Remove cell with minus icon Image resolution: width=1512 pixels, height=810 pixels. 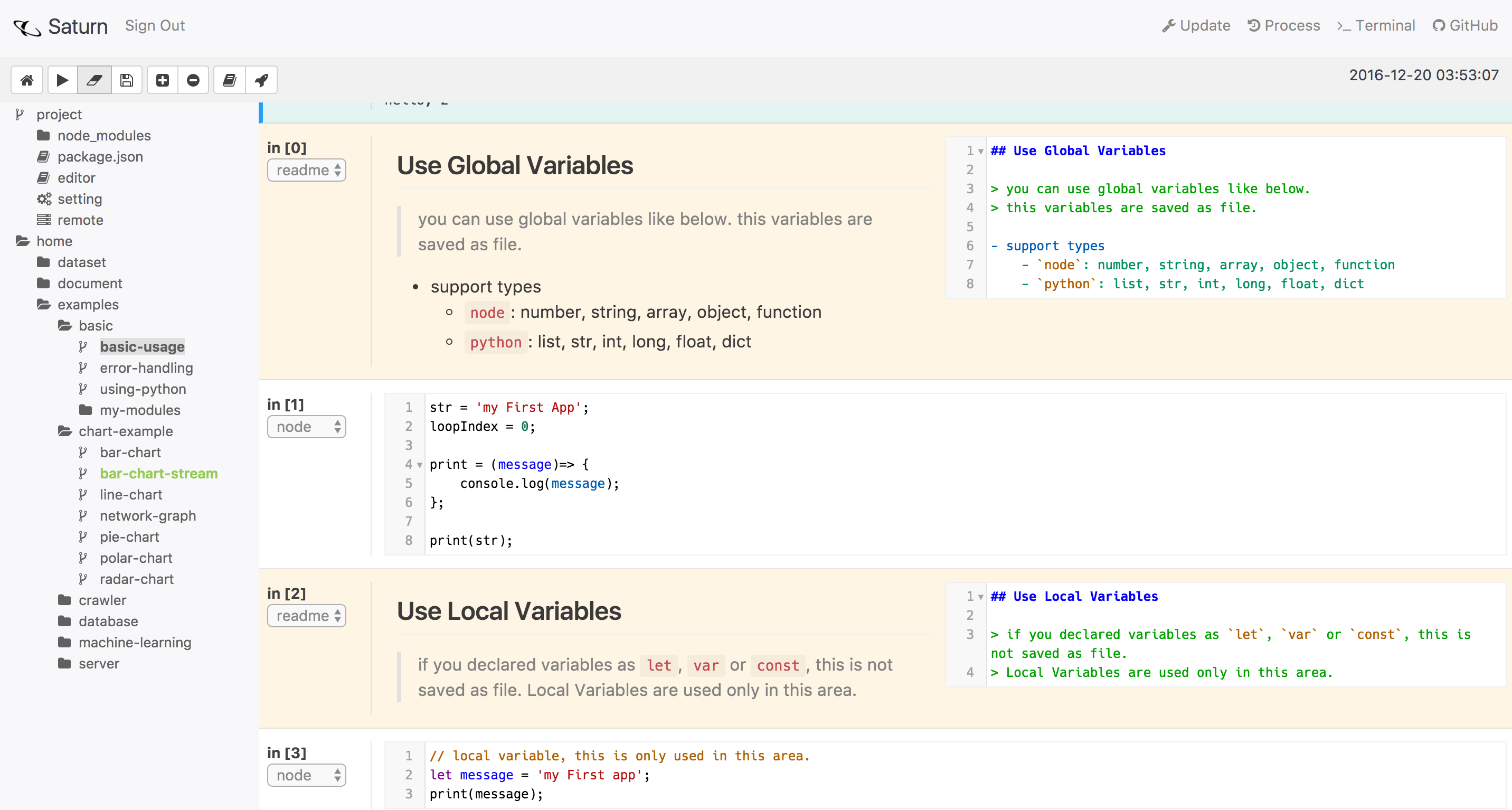(193, 80)
